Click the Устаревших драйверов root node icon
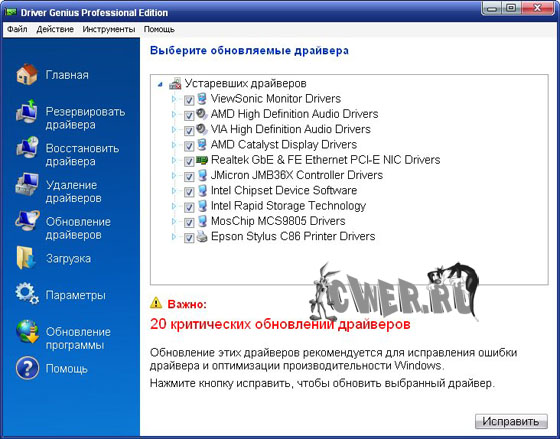 click(175, 84)
